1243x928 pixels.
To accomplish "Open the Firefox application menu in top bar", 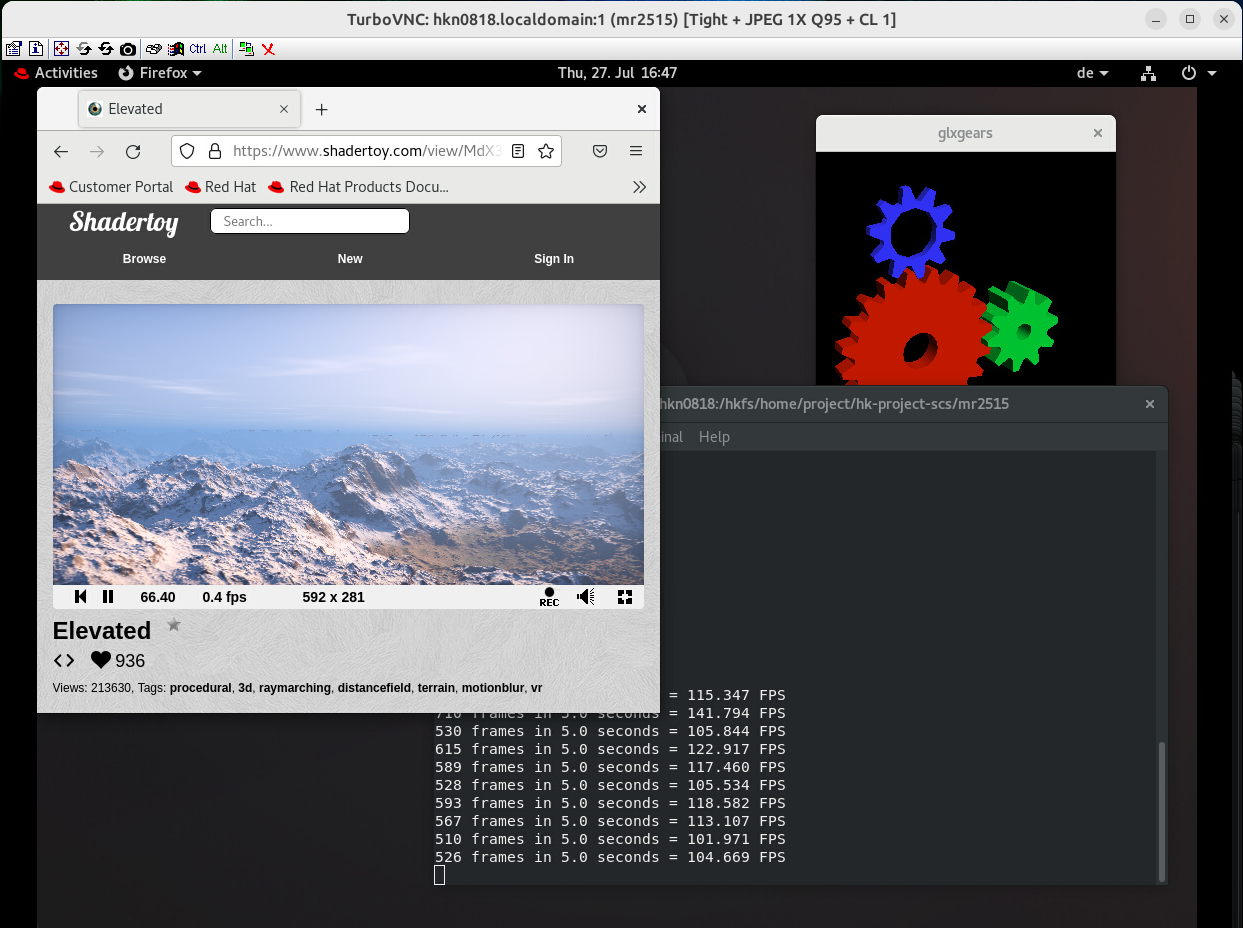I will coord(160,73).
